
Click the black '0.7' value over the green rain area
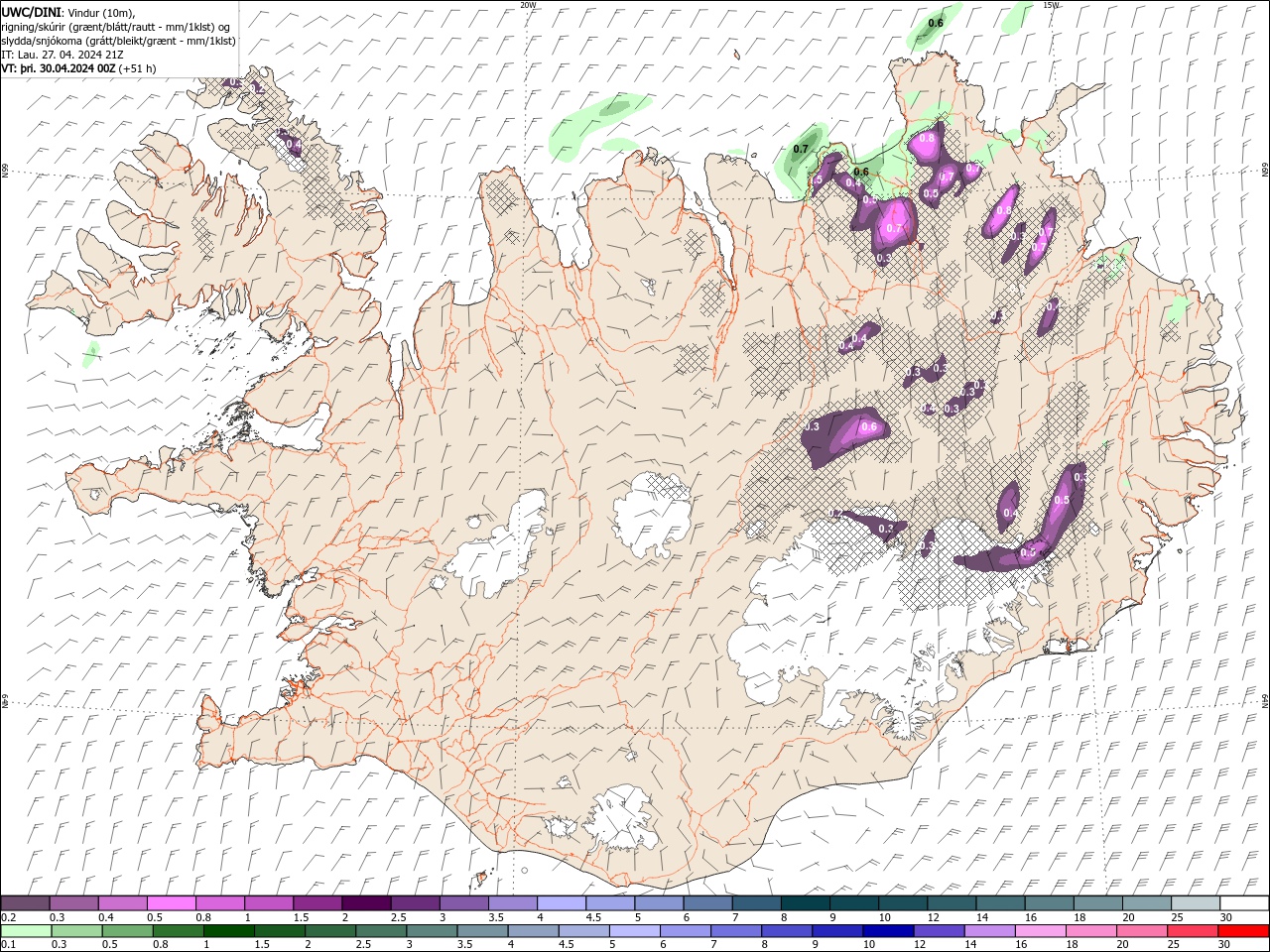click(x=801, y=150)
